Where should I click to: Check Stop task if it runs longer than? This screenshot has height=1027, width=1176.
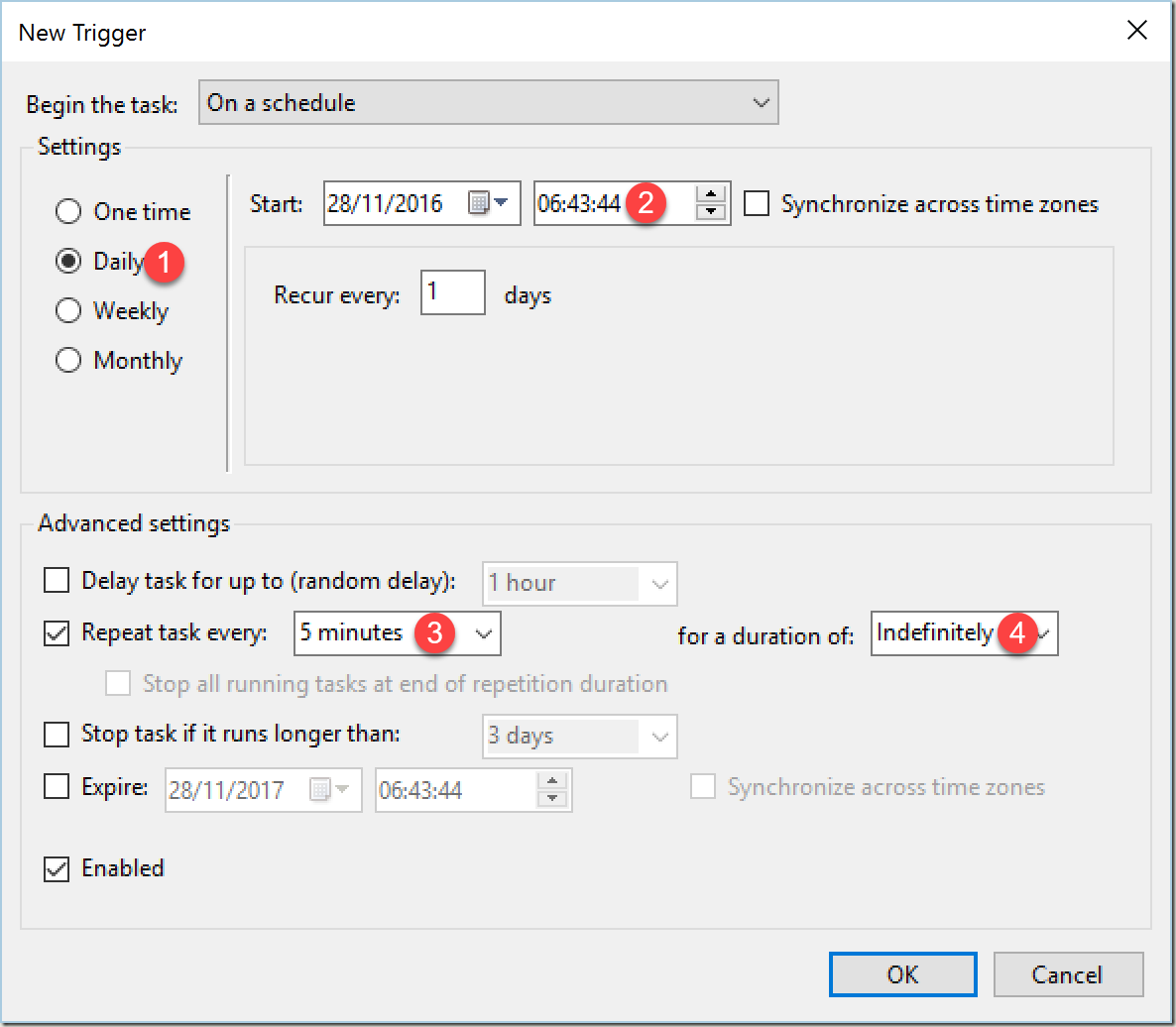click(x=57, y=734)
